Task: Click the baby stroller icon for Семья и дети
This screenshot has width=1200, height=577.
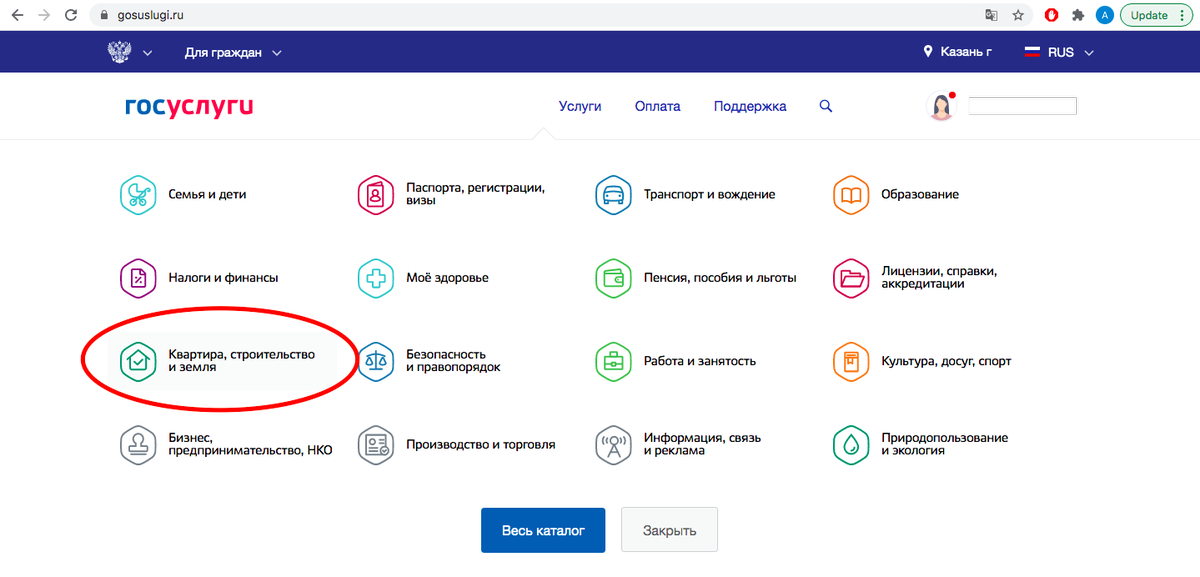Action: pyautogui.click(x=137, y=195)
